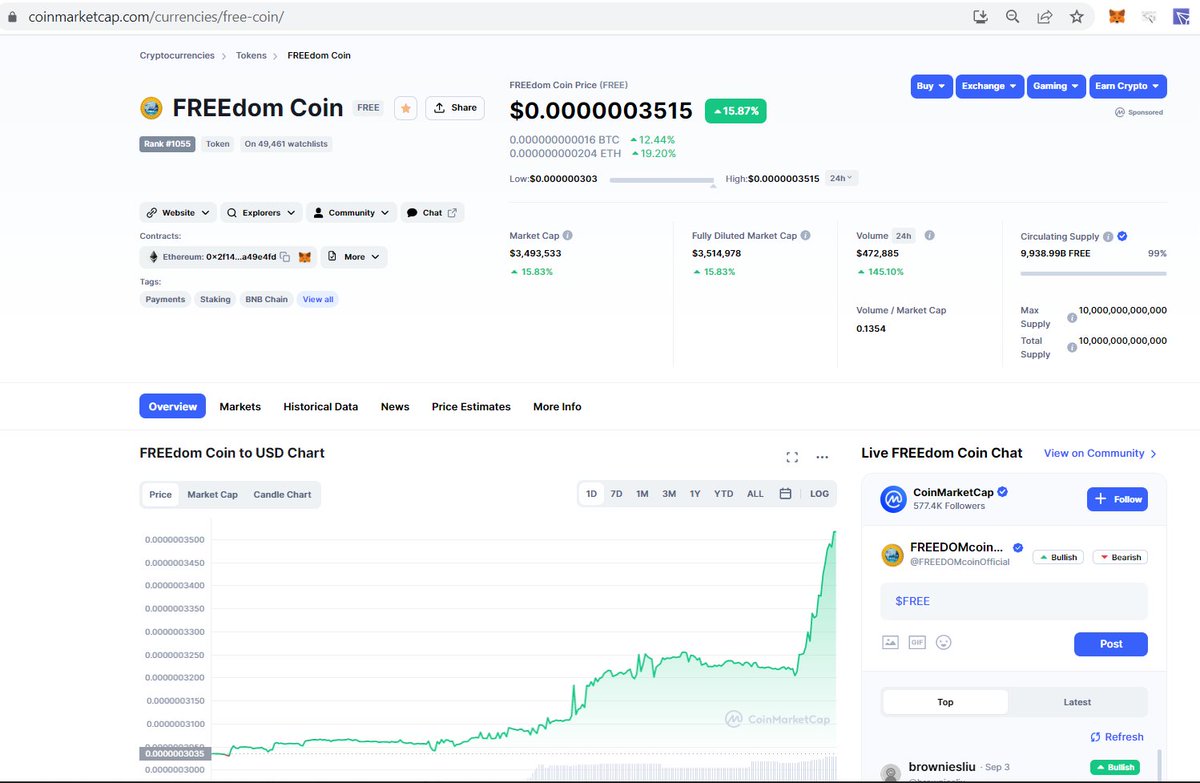
Task: Toggle the LOG scale on the chart
Action: [x=819, y=494]
